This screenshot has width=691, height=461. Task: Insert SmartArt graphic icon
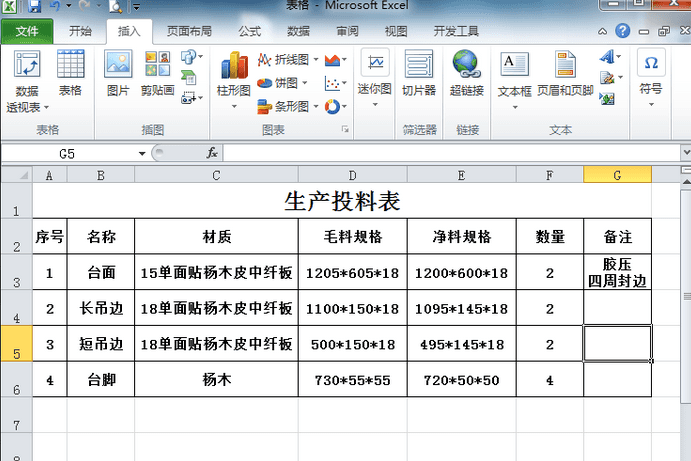coord(189,78)
